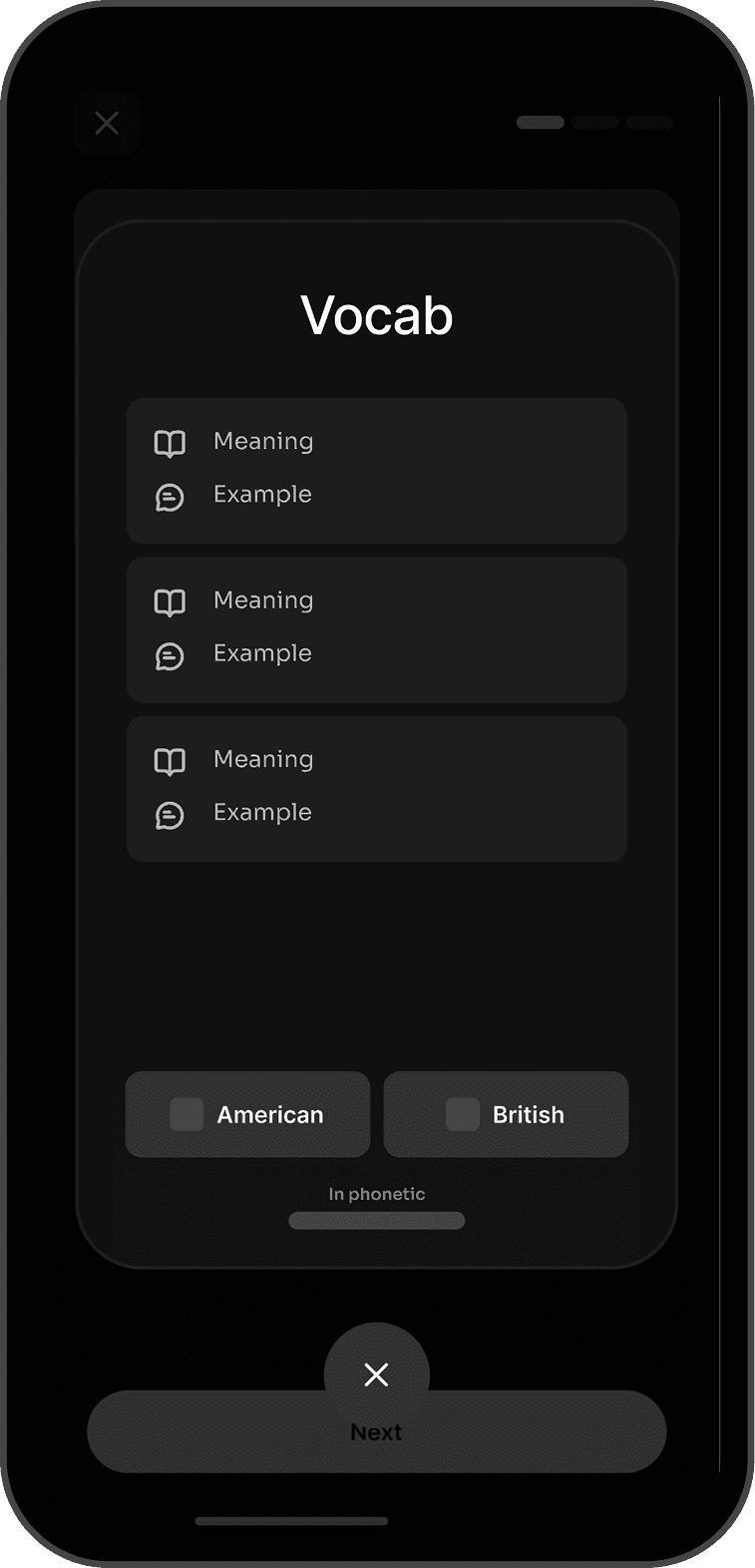Check the British pronunciation checkbox

[463, 1114]
